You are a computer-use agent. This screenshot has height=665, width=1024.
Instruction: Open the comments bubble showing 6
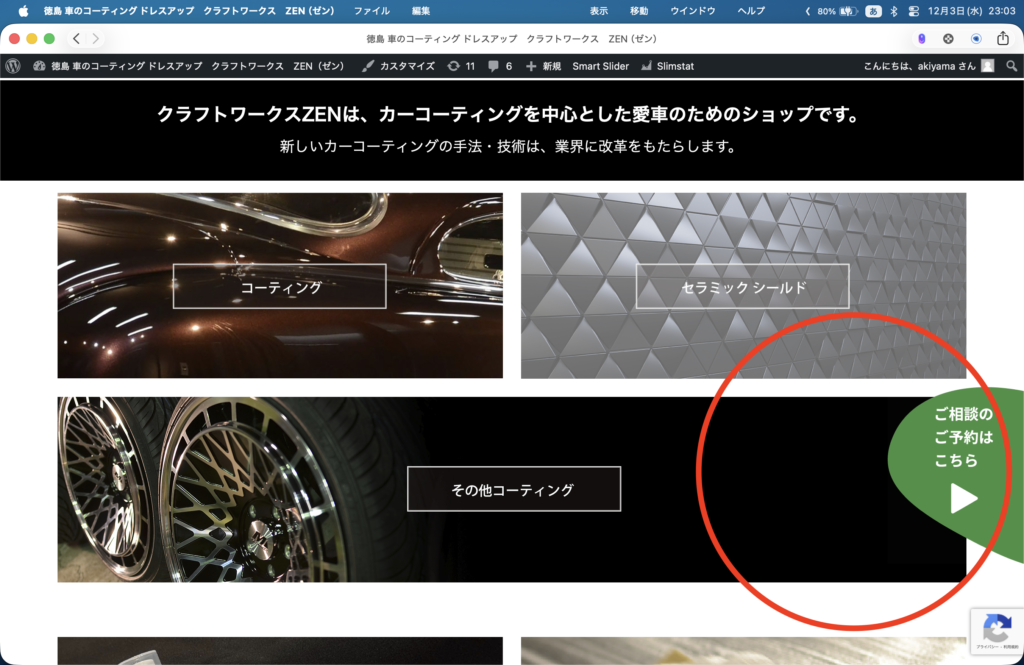point(500,66)
